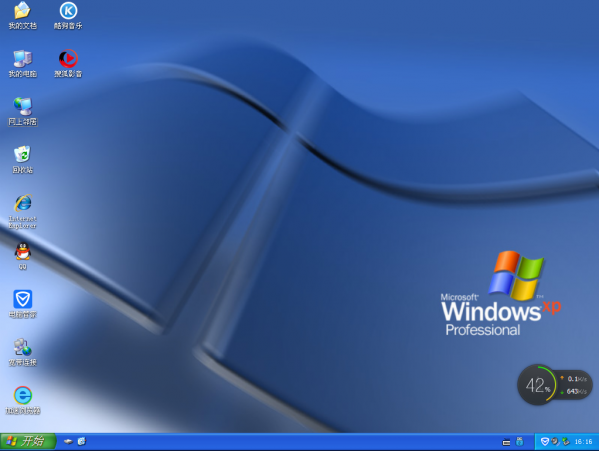Screen dimensions: 599x451
Task: Open the 网上邻居 network icon
Action: (x=23, y=107)
